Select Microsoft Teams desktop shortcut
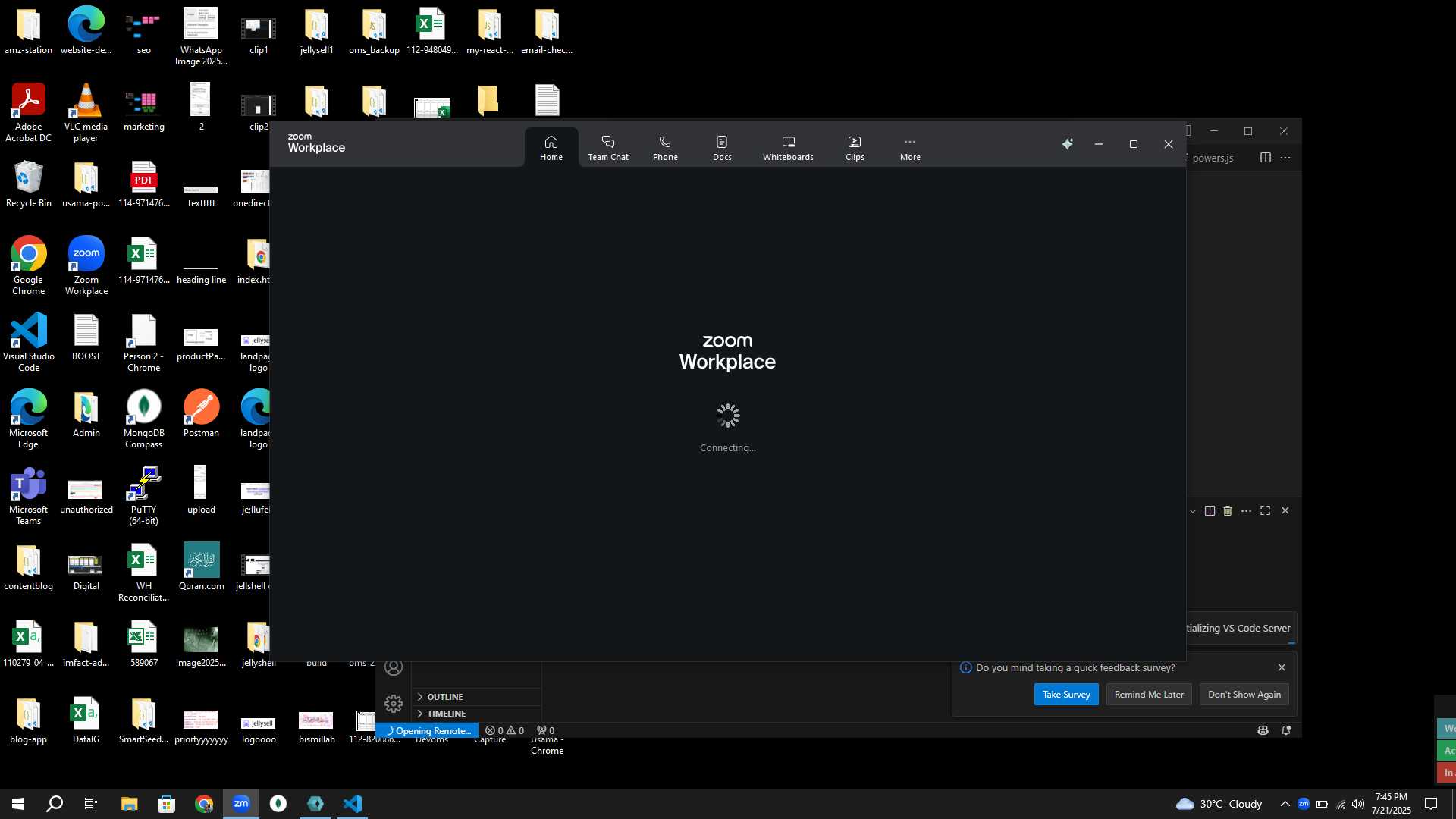The height and width of the screenshot is (819, 1456). click(x=29, y=496)
